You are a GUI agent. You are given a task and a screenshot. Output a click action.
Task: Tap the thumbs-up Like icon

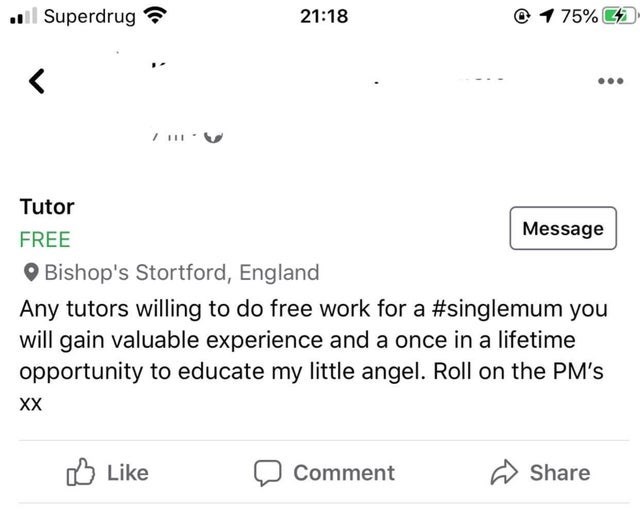click(80, 472)
